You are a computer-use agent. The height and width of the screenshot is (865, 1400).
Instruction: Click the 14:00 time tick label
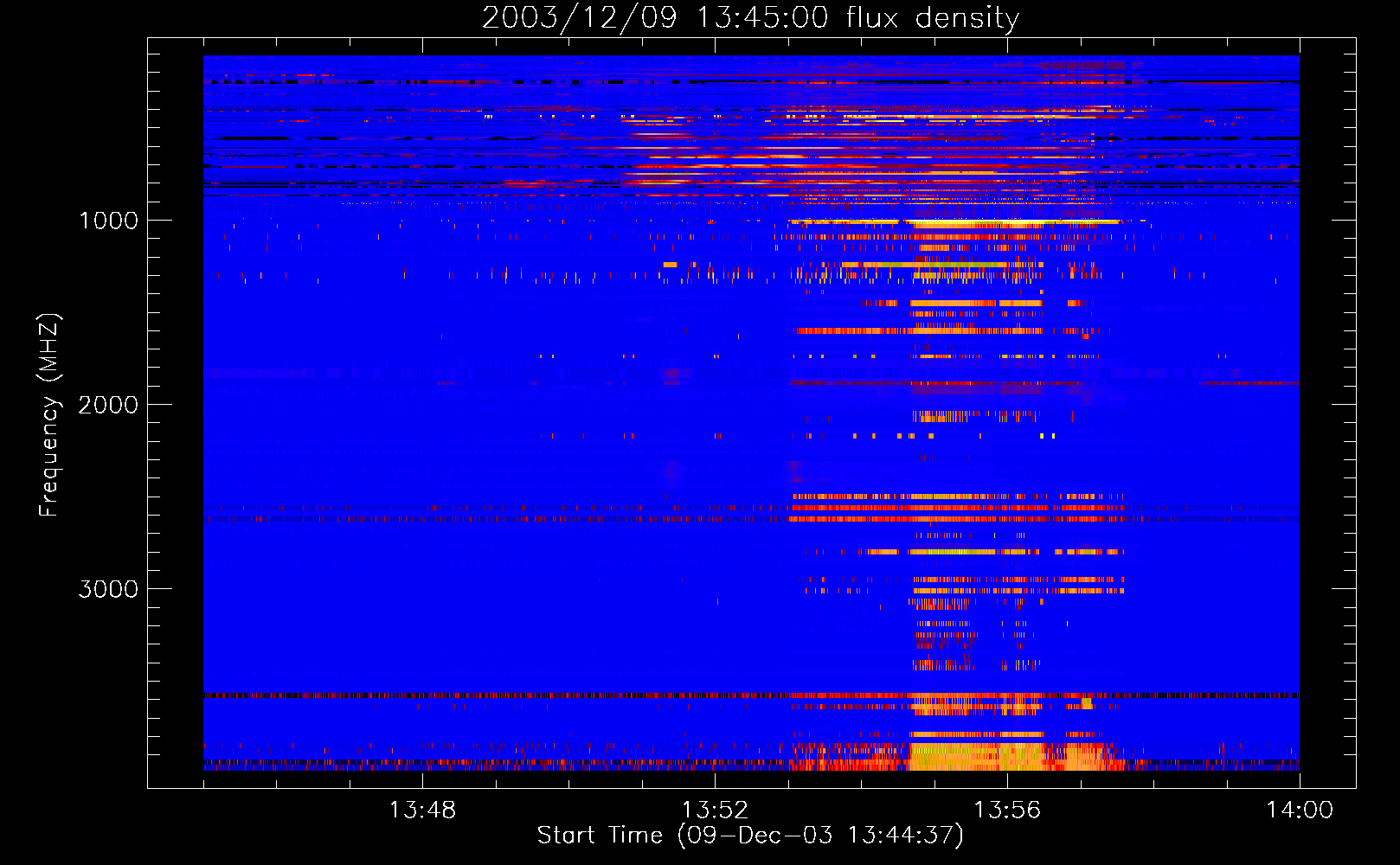[x=1300, y=811]
